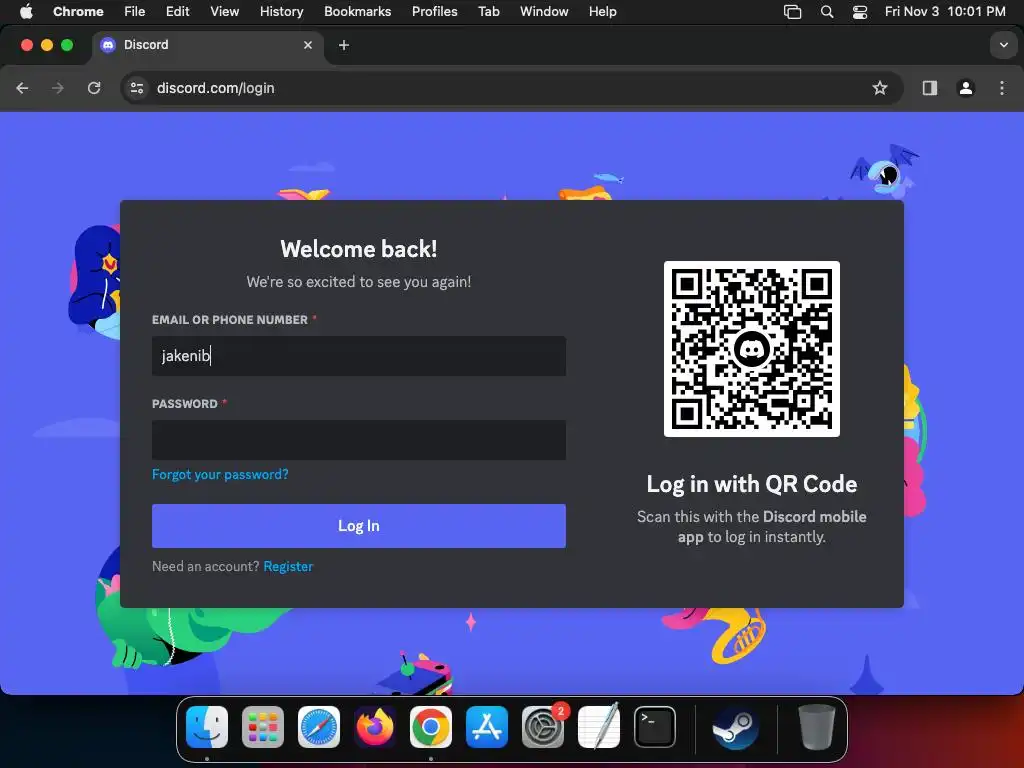
Task: Open the View menu
Action: [225, 12]
